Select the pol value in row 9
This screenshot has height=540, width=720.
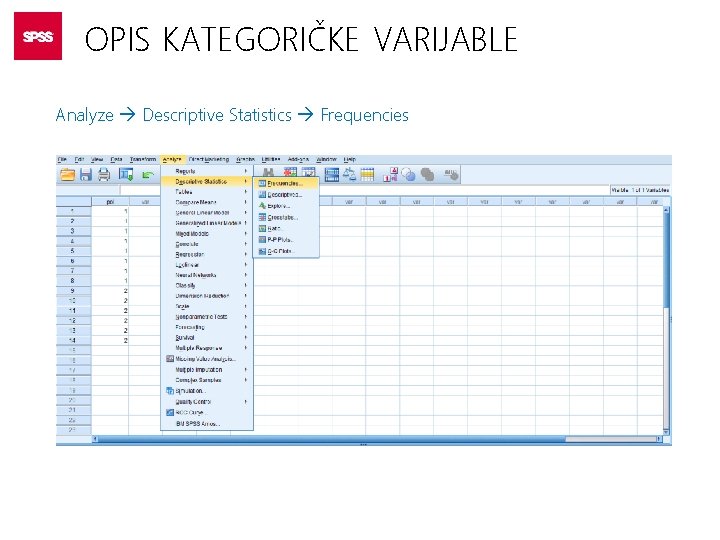click(110, 291)
